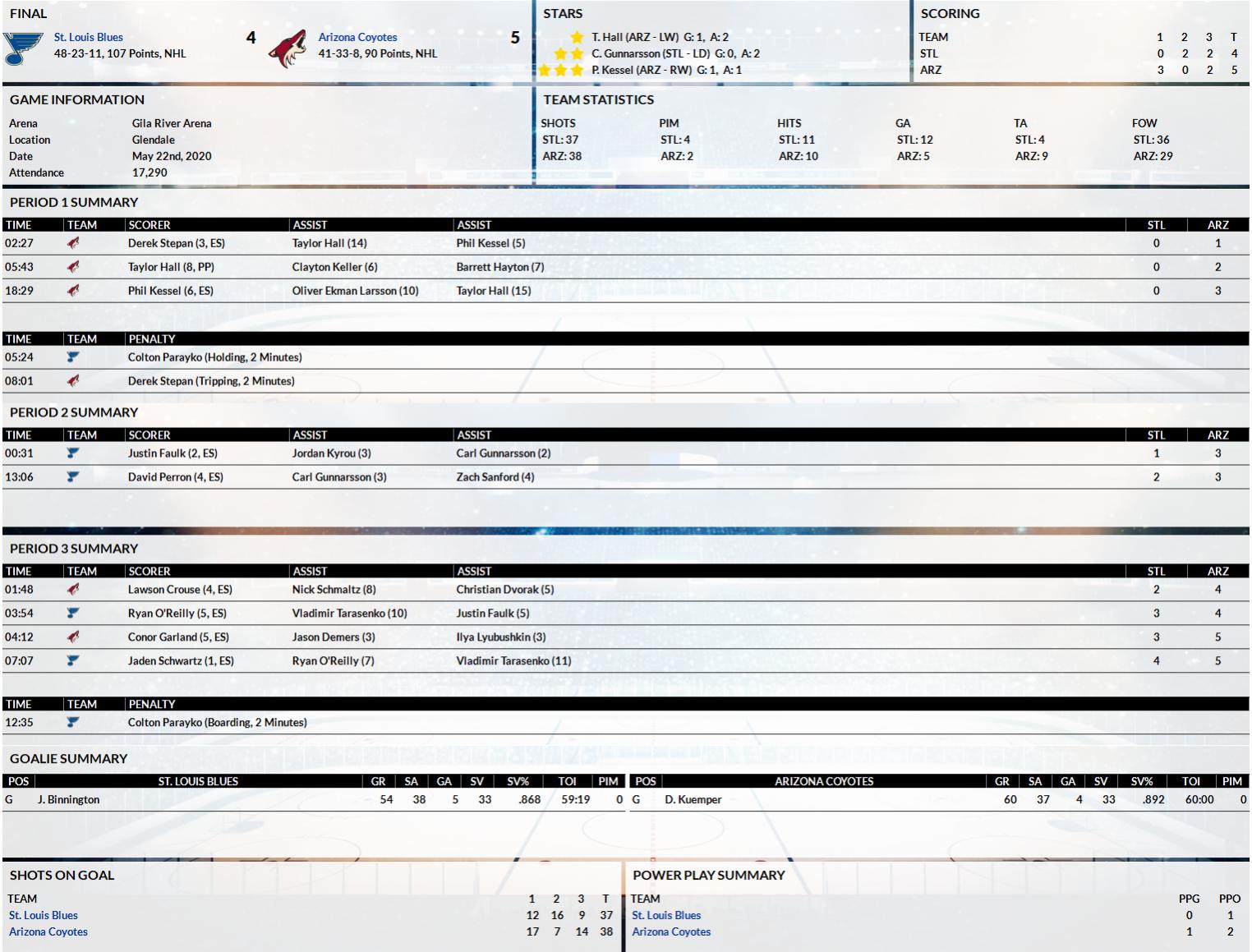Select scorer David Perron (4, ES)
Viewport: 1252px width, 952px height.
click(176, 477)
